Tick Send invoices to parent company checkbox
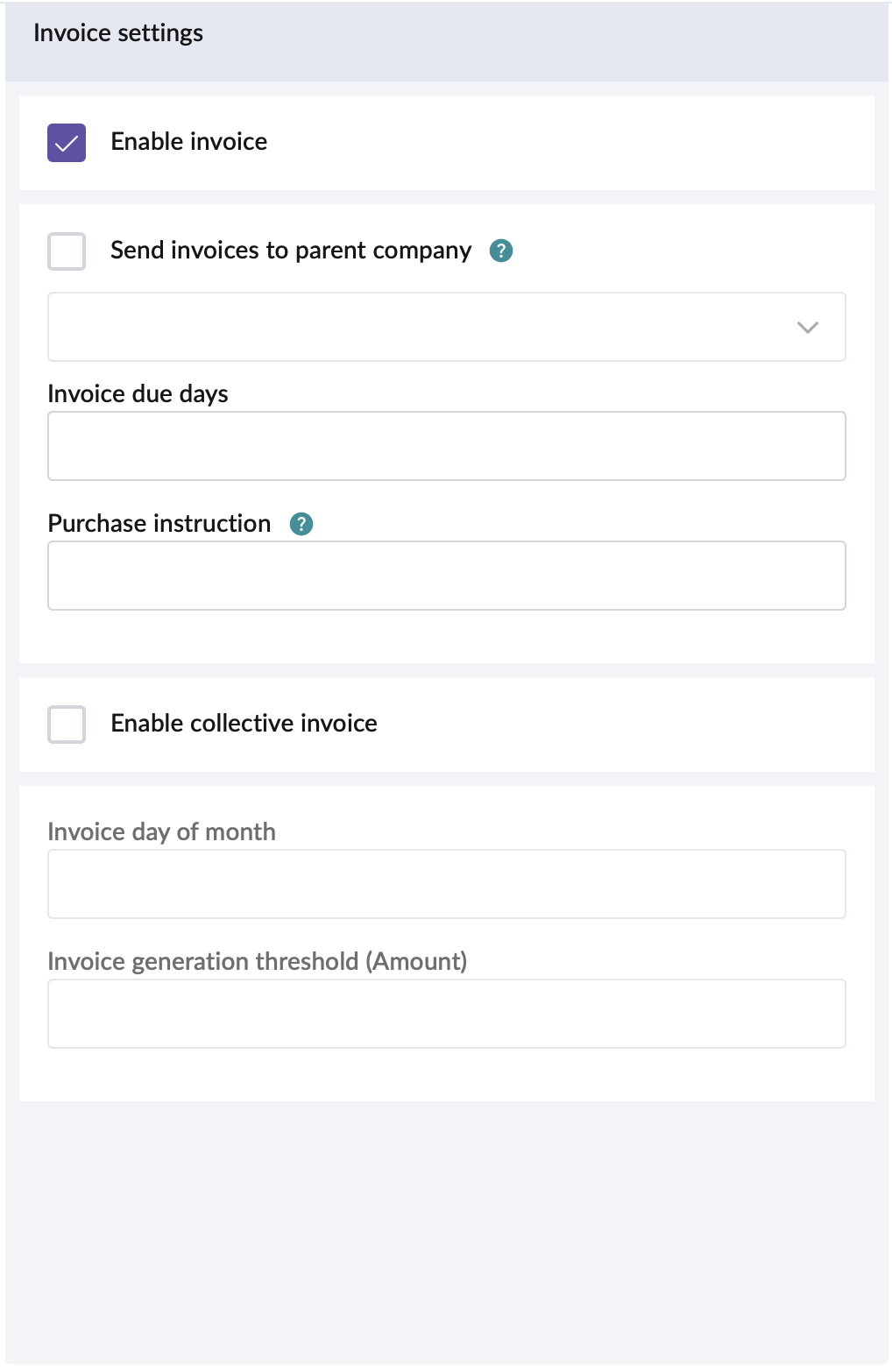Screen dimensions: 892x1372 click(67, 251)
